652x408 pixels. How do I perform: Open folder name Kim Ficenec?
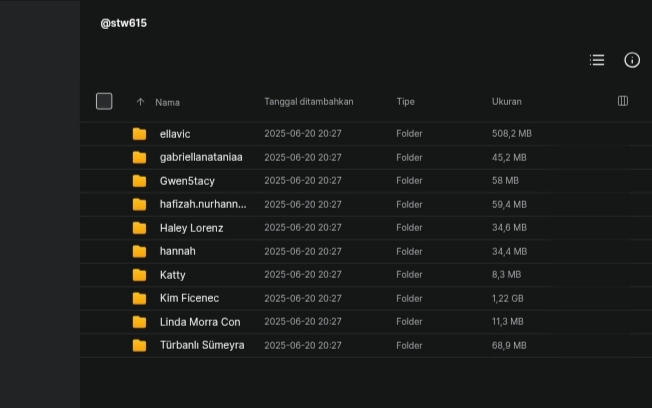pyautogui.click(x=189, y=298)
